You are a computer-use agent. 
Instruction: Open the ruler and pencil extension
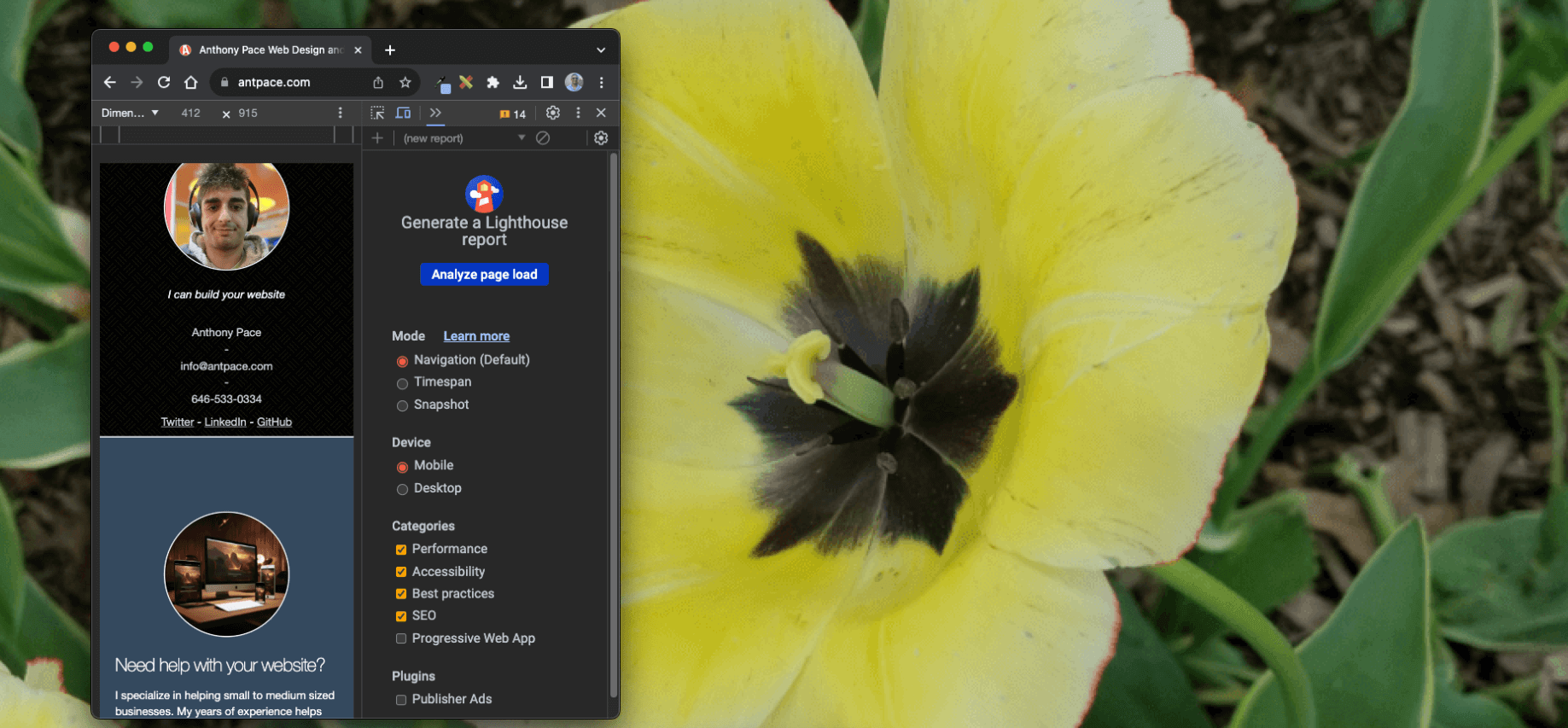466,82
